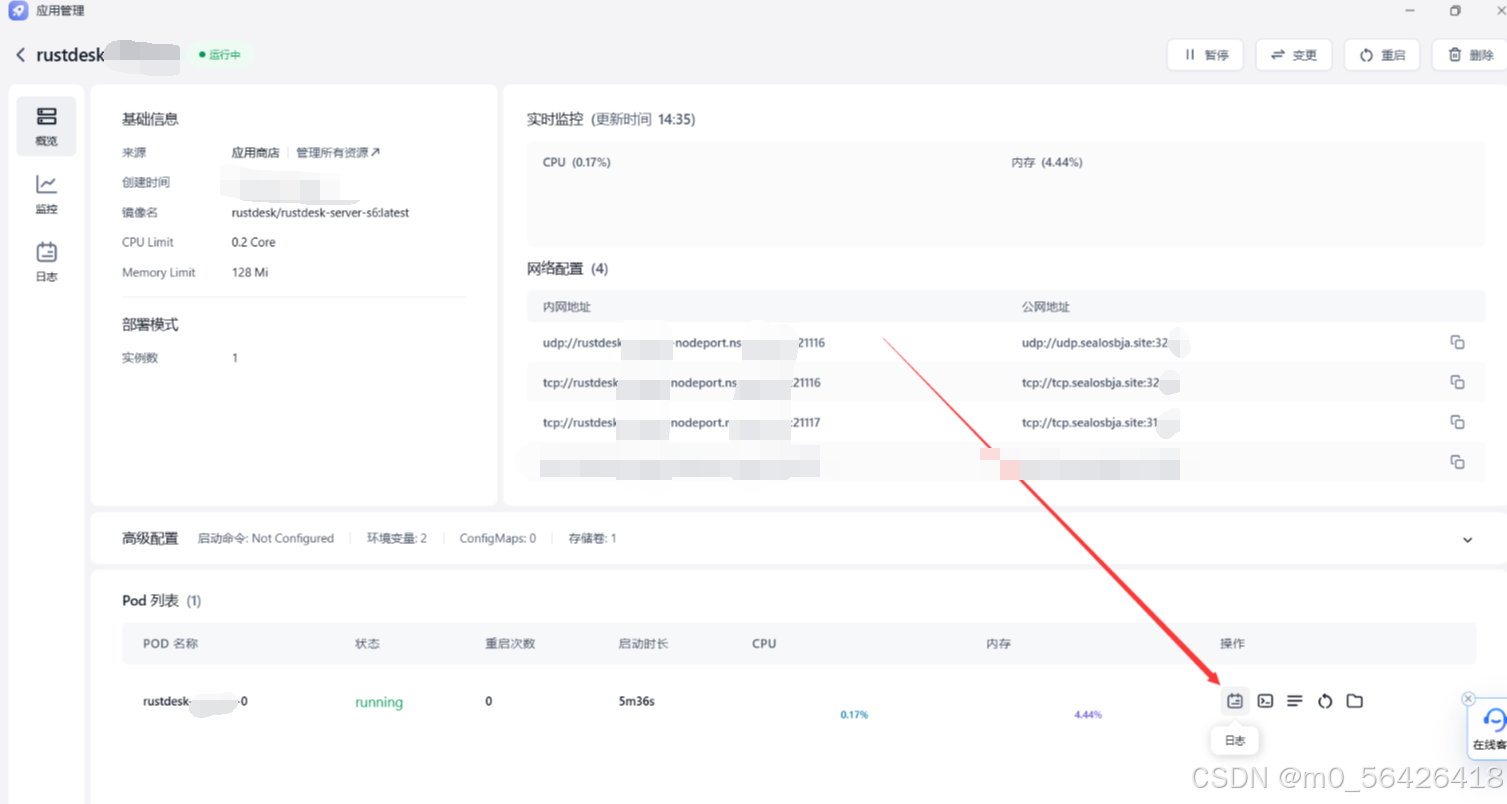Open terminal icon for rustdesk pod
This screenshot has width=1507, height=804.
click(x=1265, y=701)
